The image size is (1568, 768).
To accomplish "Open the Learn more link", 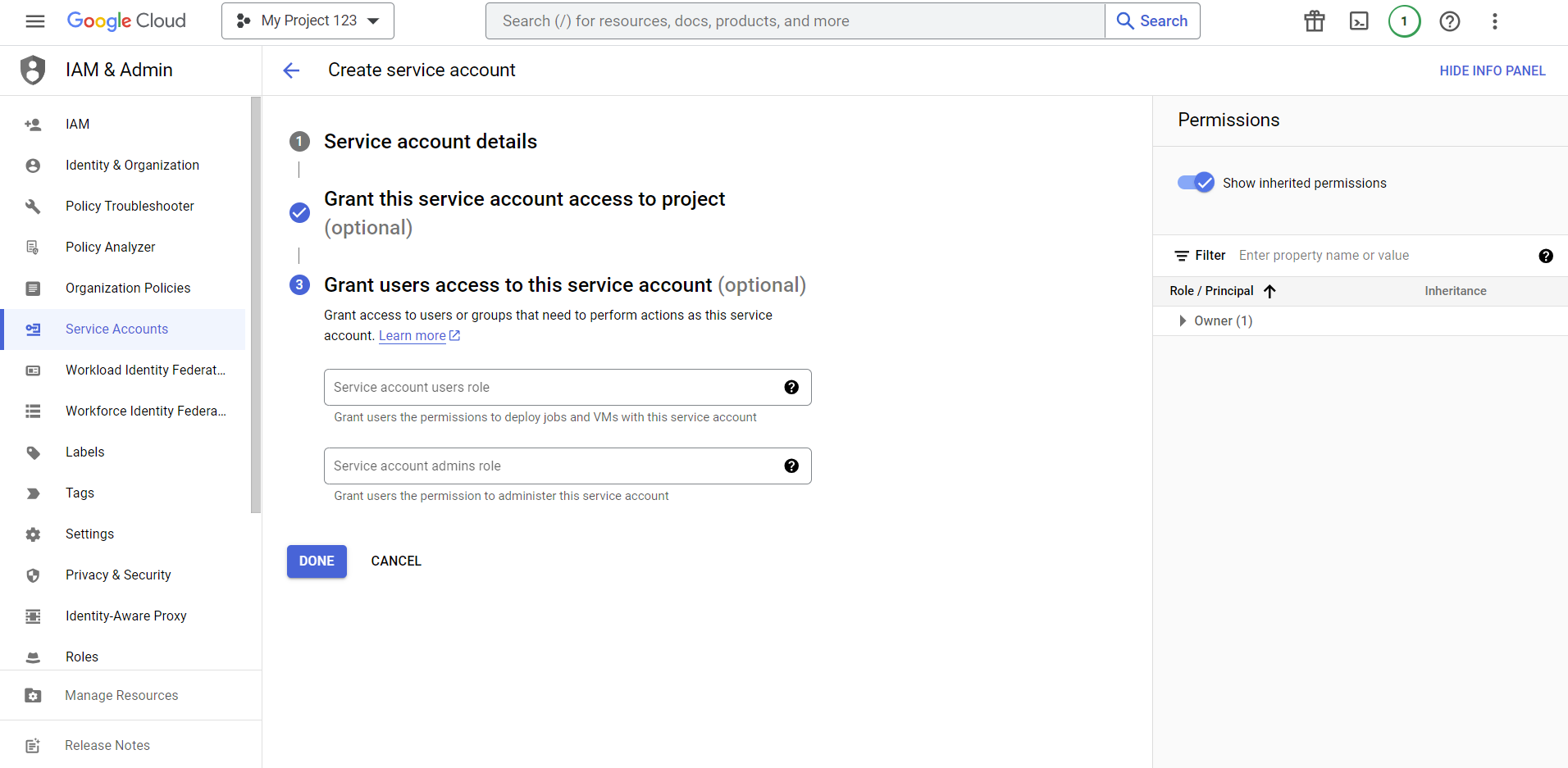I will tap(419, 336).
